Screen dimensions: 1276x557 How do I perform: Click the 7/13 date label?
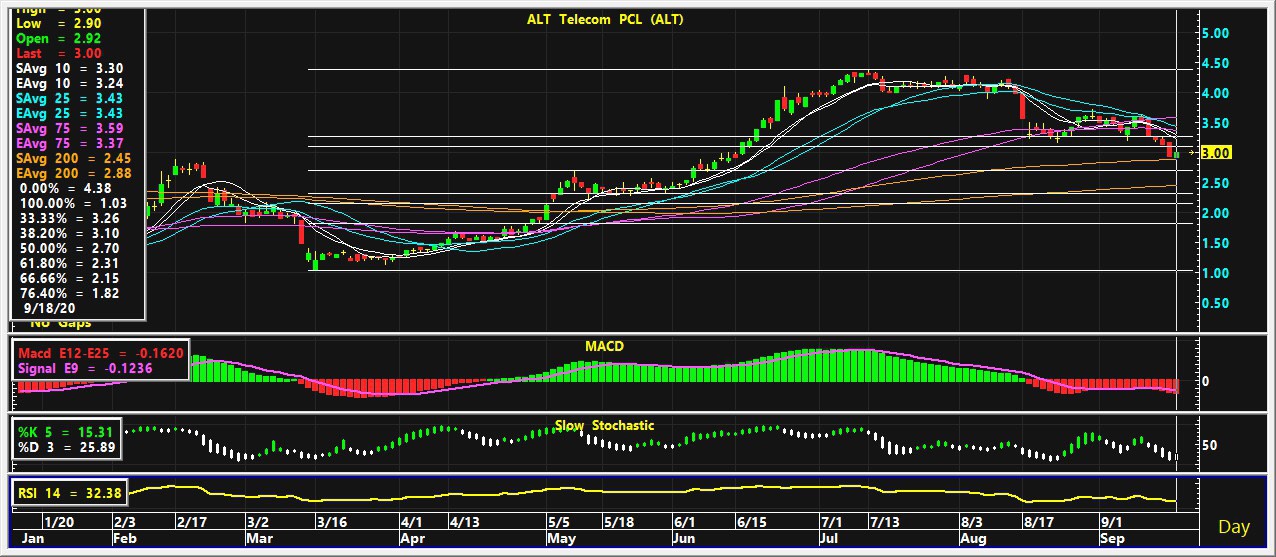[x=884, y=522]
